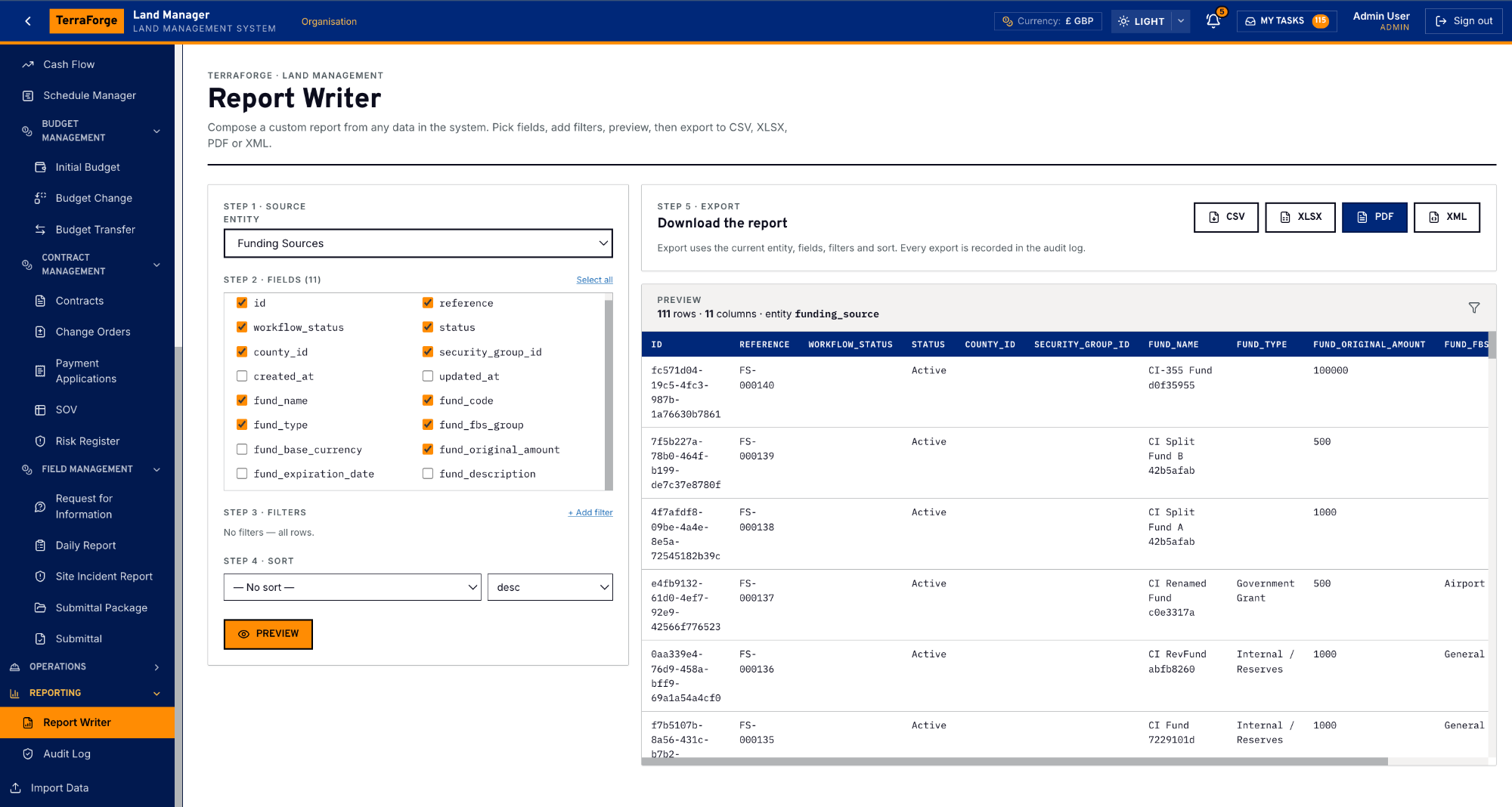Expand the Operations section
This screenshot has width=1512, height=807.
(x=157, y=666)
